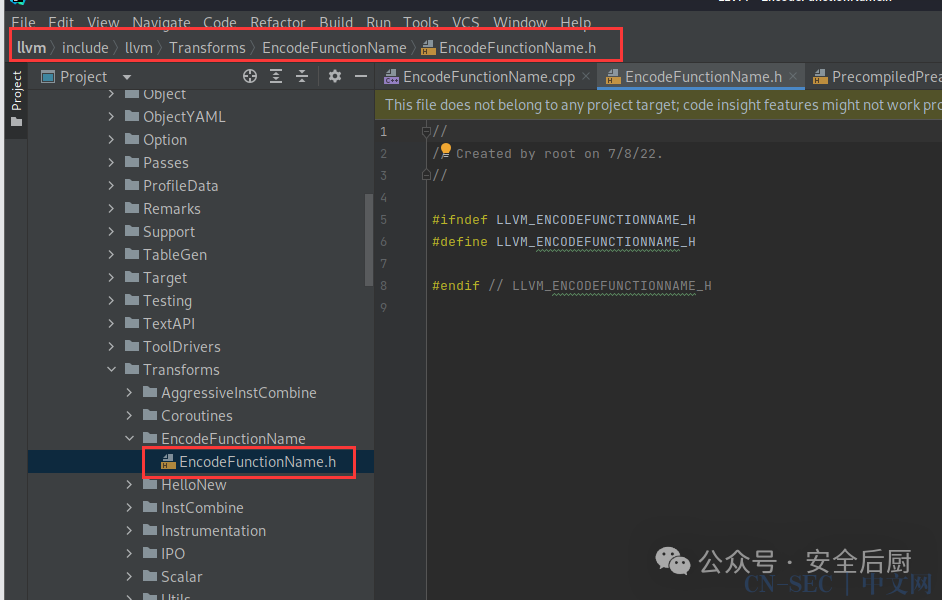Open the Refactor menu
This screenshot has height=600, width=942.
point(278,23)
